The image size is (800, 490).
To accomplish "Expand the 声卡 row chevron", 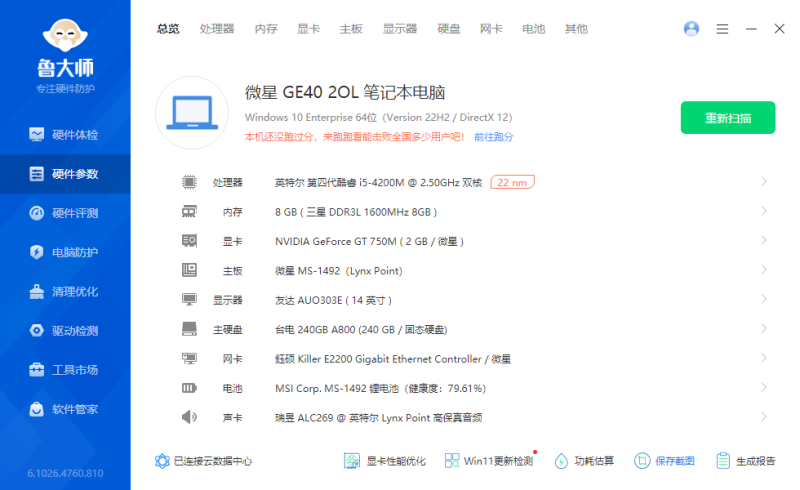I will pos(764,416).
